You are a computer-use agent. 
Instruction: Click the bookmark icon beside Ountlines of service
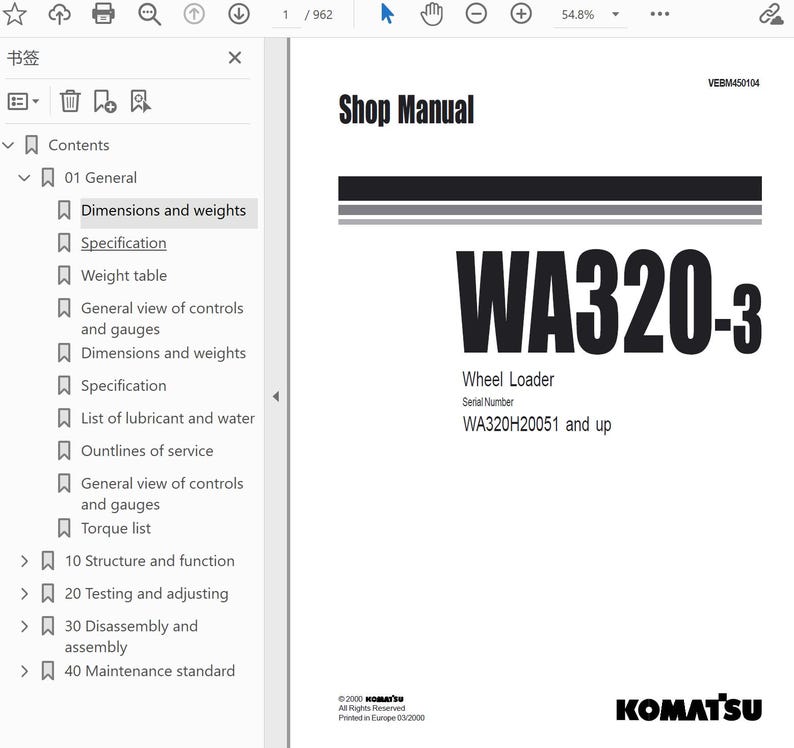click(x=64, y=451)
